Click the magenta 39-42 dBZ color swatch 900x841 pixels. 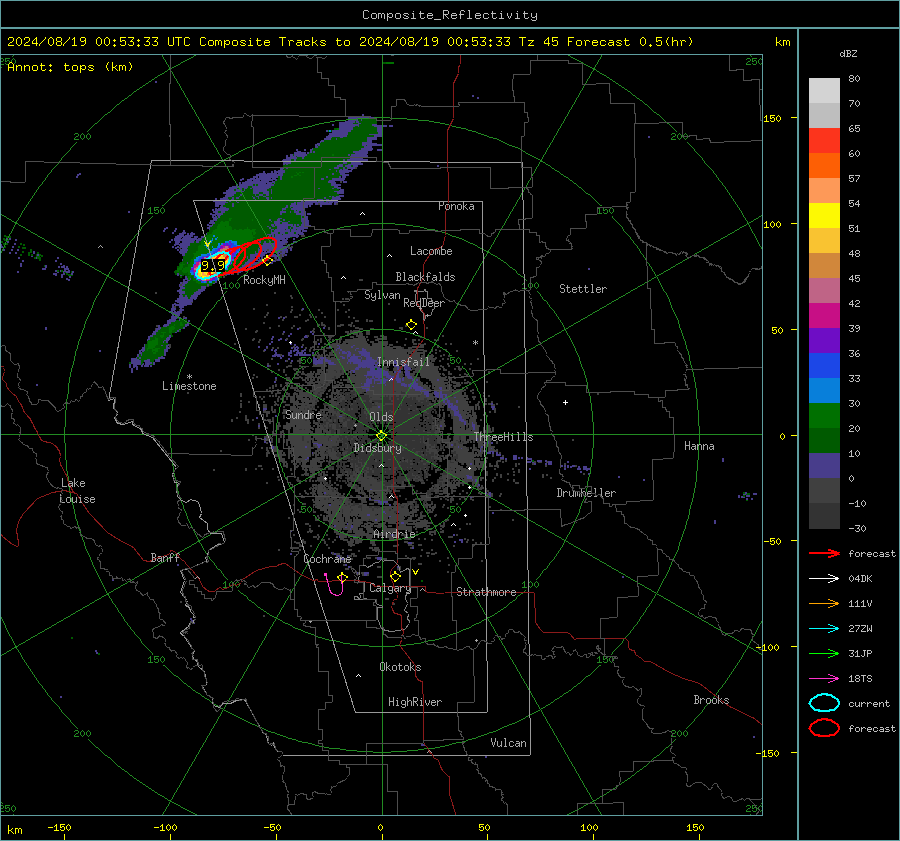824,316
